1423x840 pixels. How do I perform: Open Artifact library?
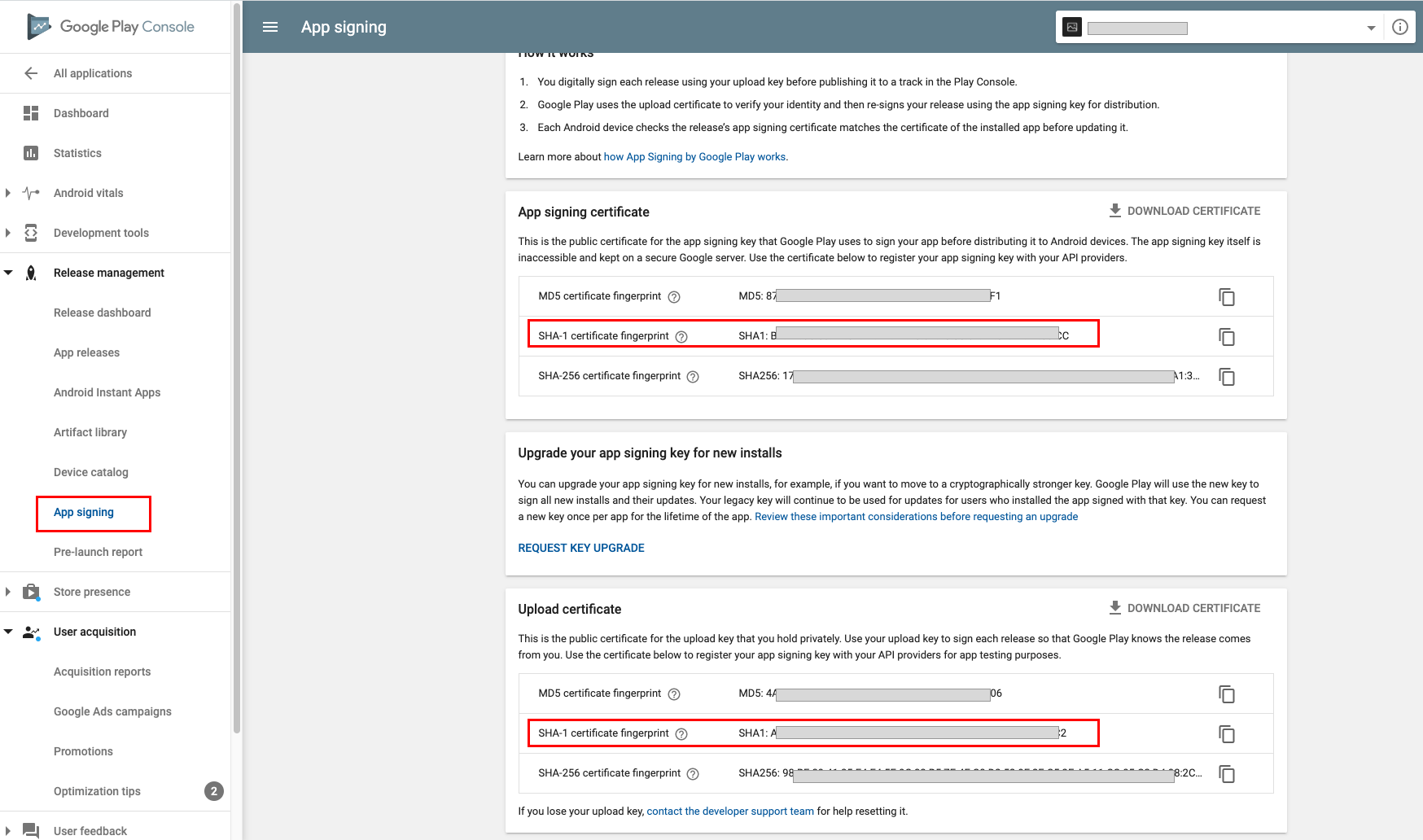[90, 432]
